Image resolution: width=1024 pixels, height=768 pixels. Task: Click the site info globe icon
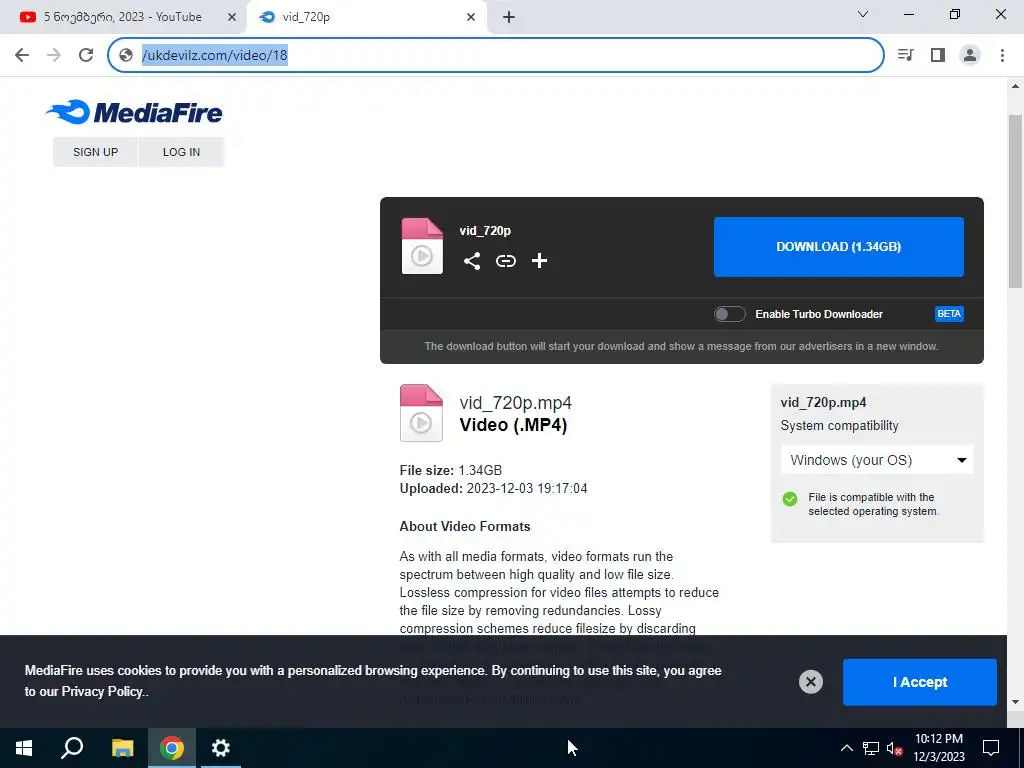click(126, 55)
